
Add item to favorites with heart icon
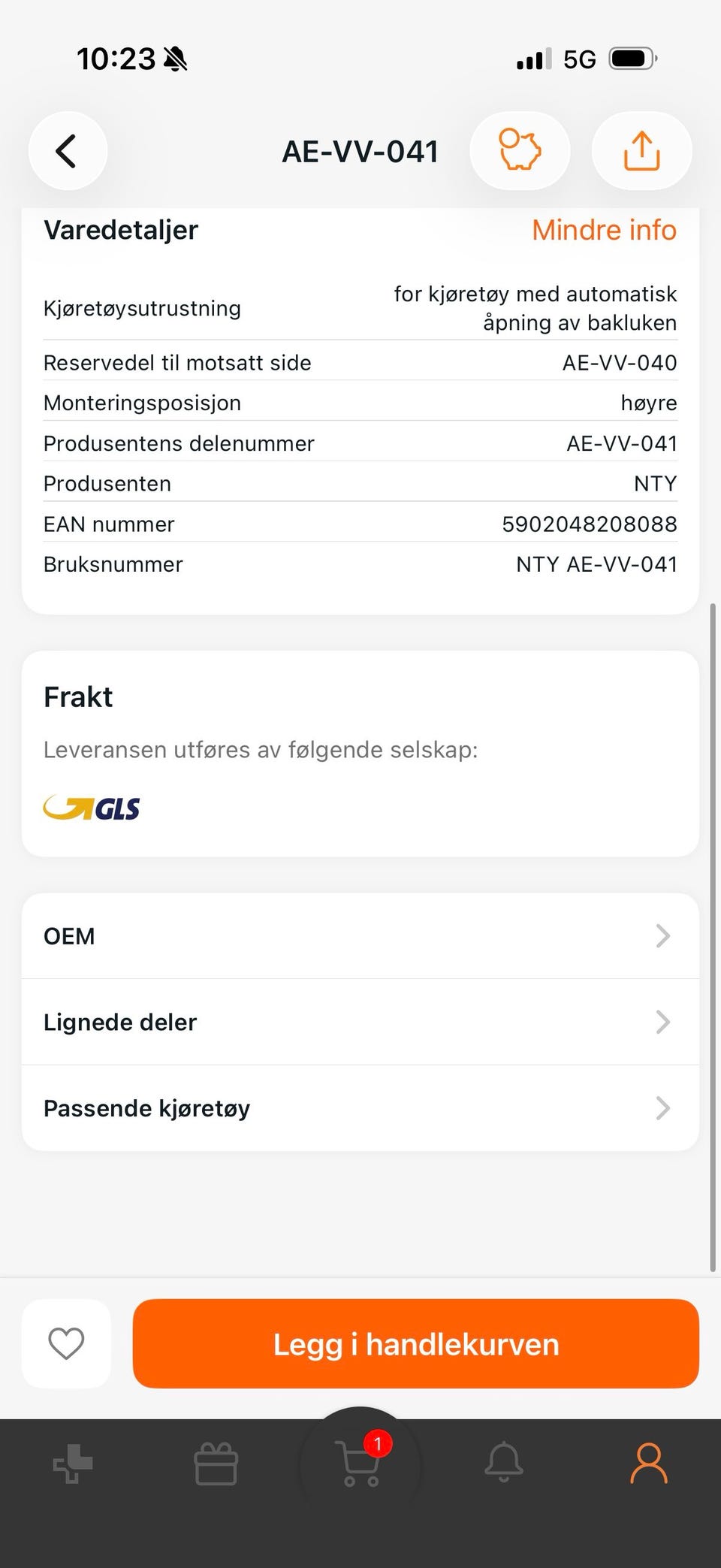point(66,1343)
